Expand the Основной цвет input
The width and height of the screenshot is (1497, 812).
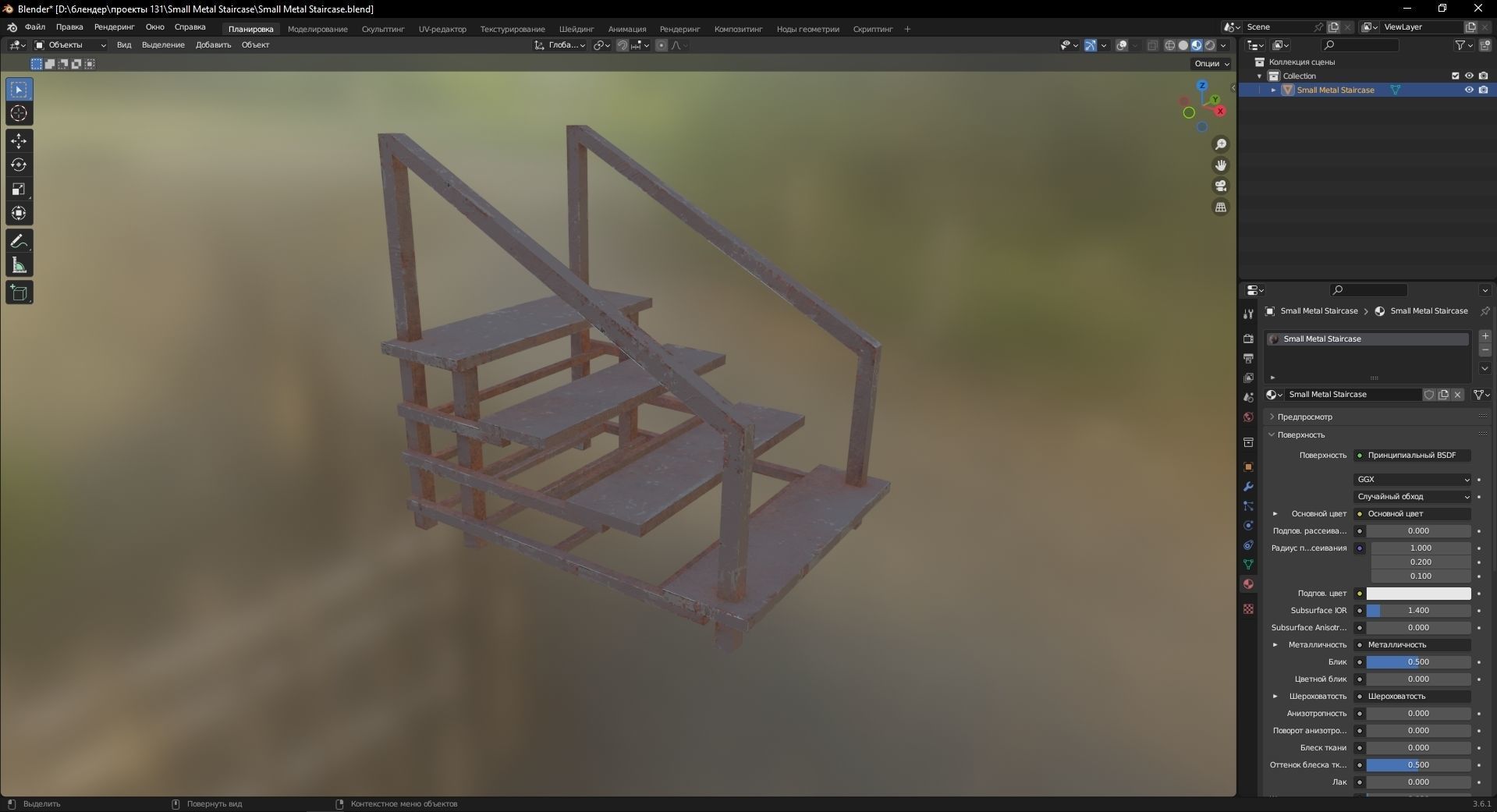point(1275,513)
